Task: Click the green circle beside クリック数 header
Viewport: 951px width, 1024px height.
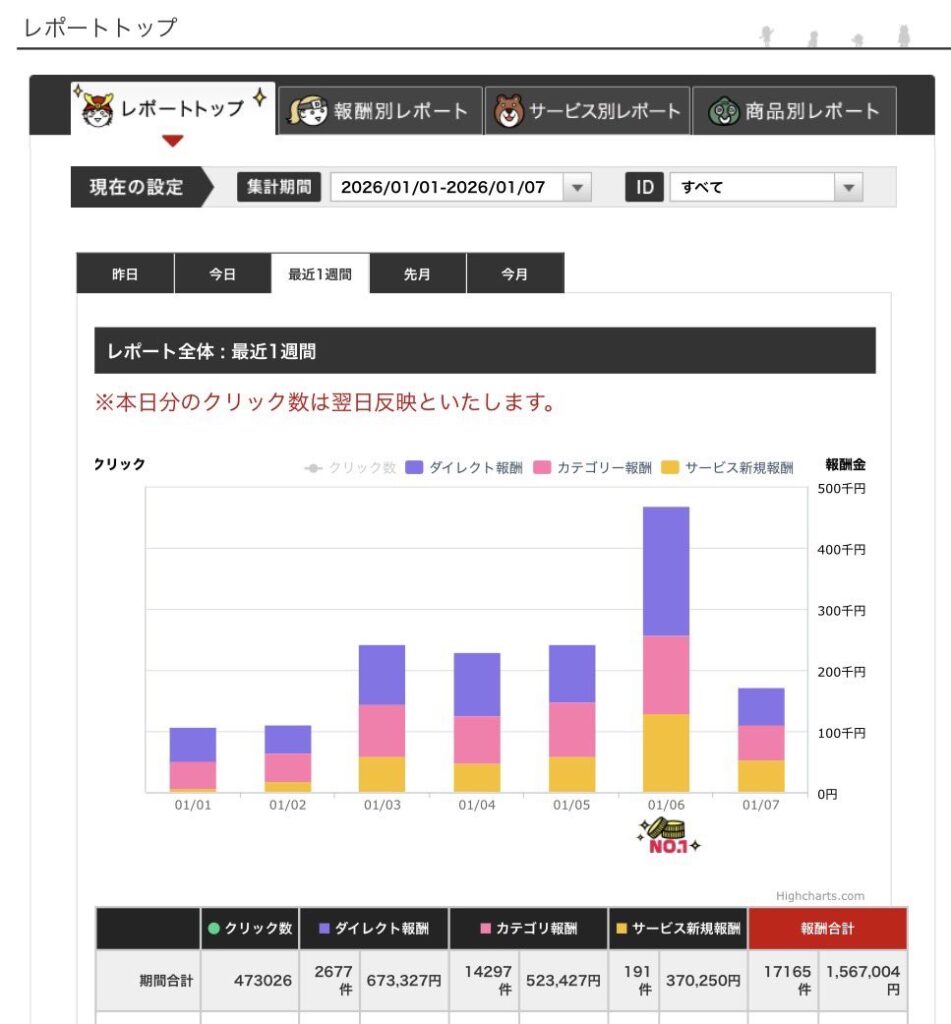Action: tap(213, 929)
